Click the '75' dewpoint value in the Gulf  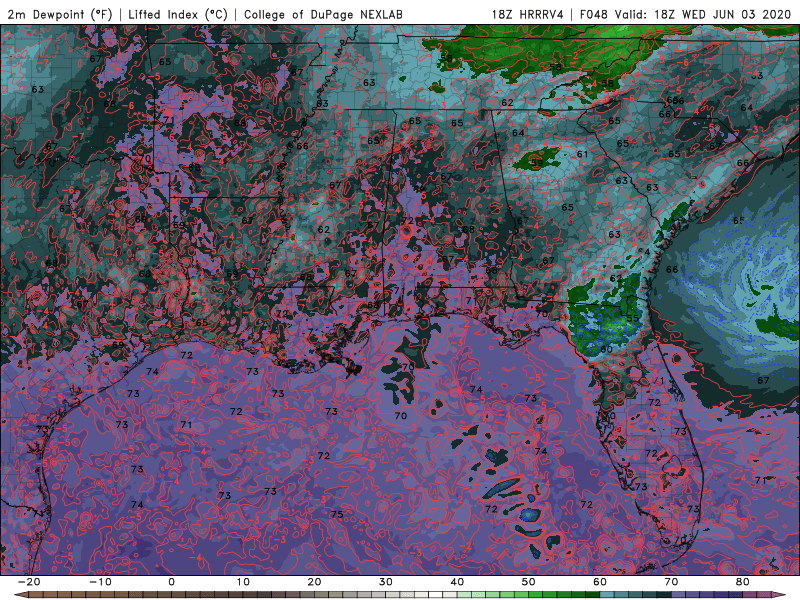click(337, 514)
